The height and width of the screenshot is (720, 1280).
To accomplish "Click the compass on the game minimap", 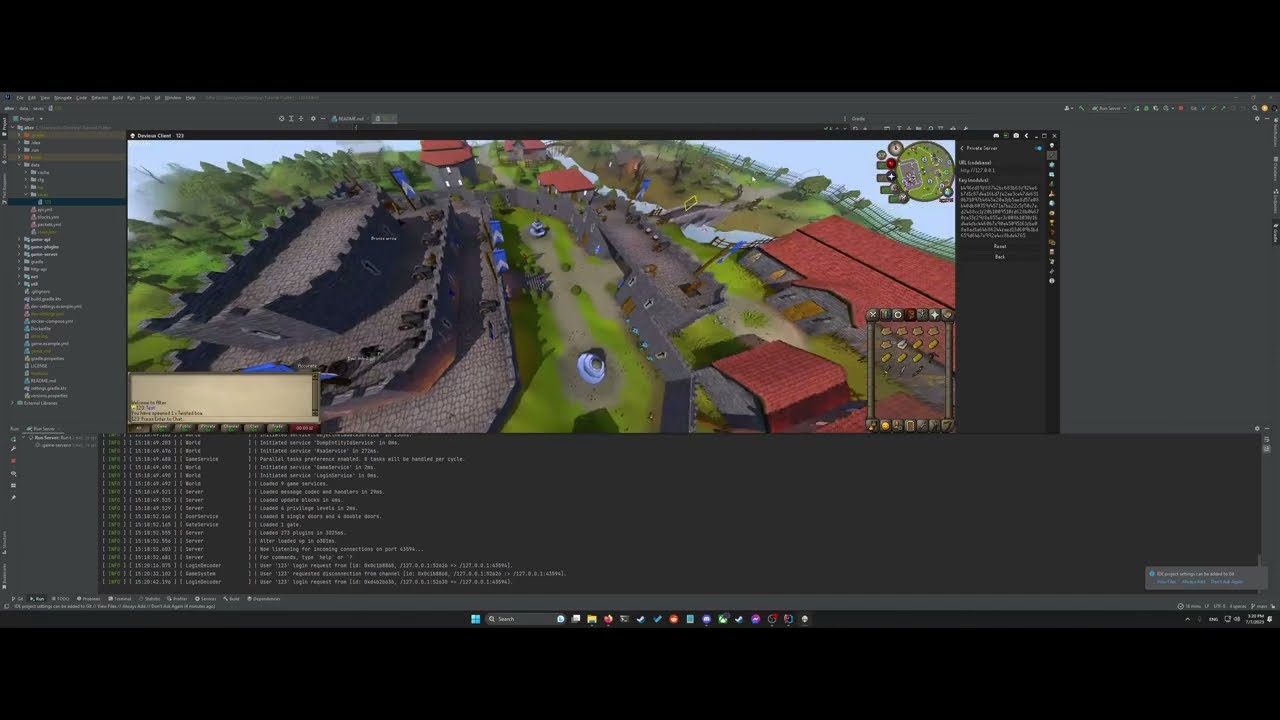I will tap(896, 149).
